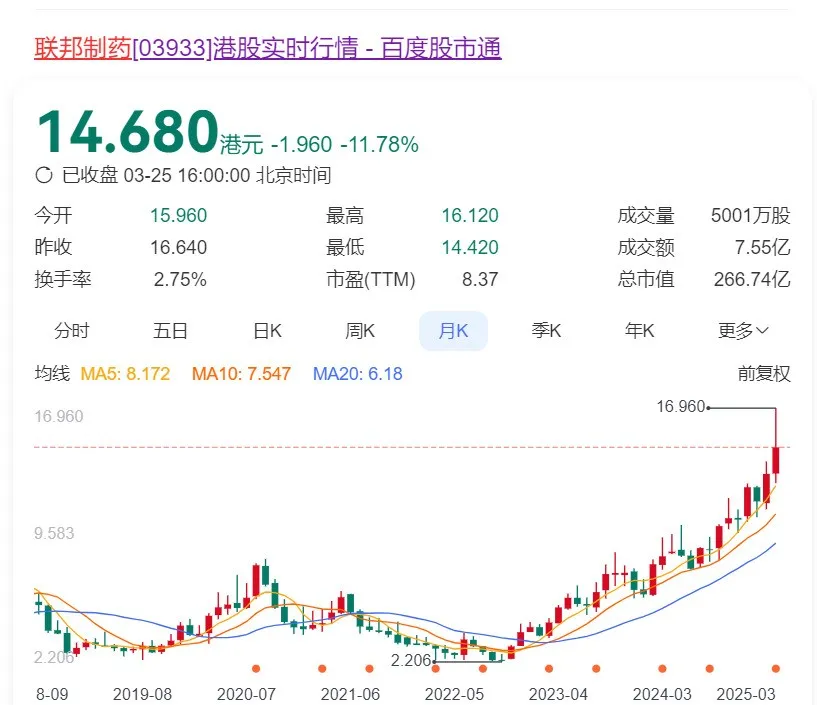Viewport: 817px width, 705px height.
Task: Toggle the orange MA10 indicator label
Action: (x=241, y=374)
